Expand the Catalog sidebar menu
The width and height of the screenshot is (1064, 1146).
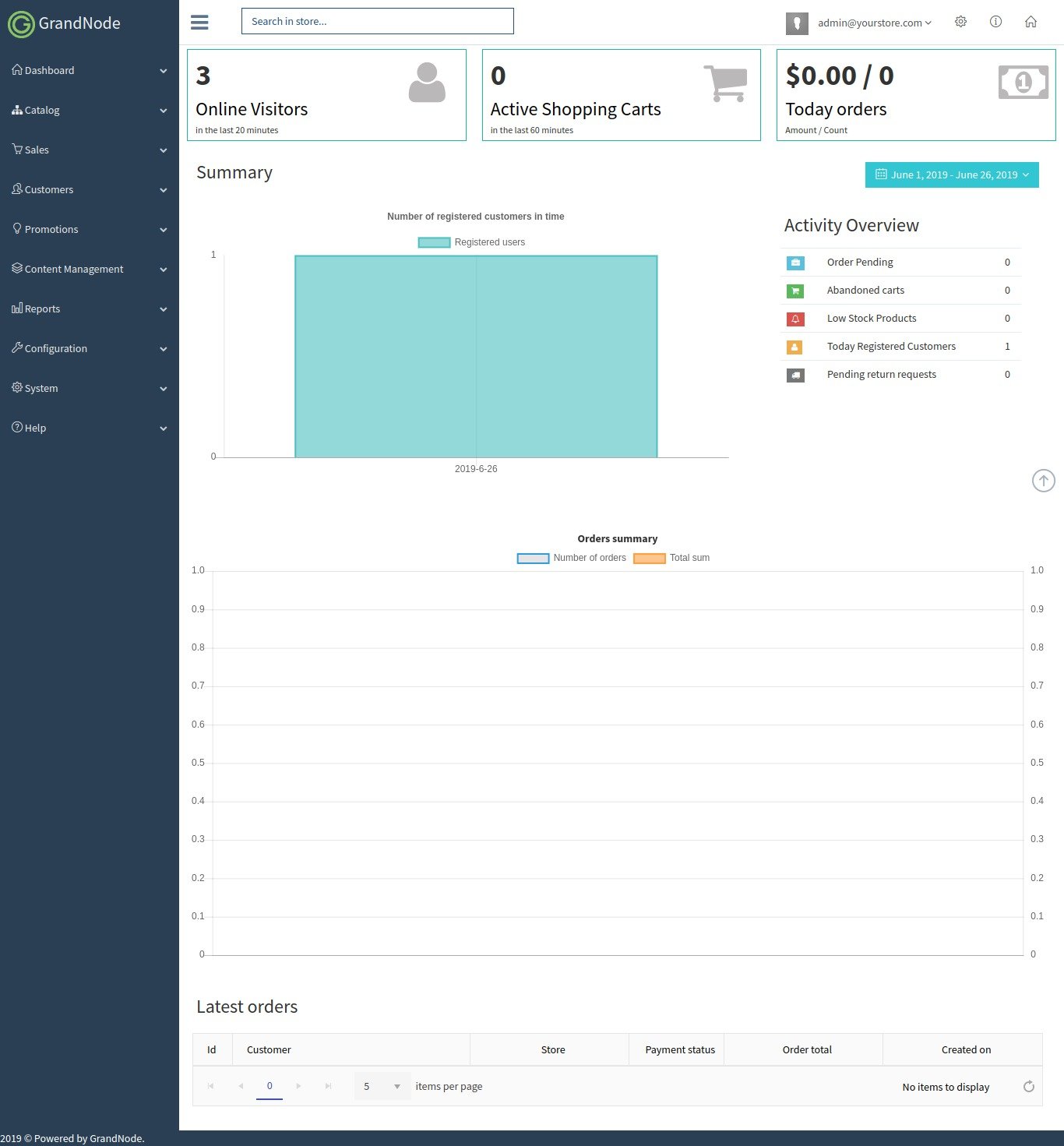[x=89, y=110]
